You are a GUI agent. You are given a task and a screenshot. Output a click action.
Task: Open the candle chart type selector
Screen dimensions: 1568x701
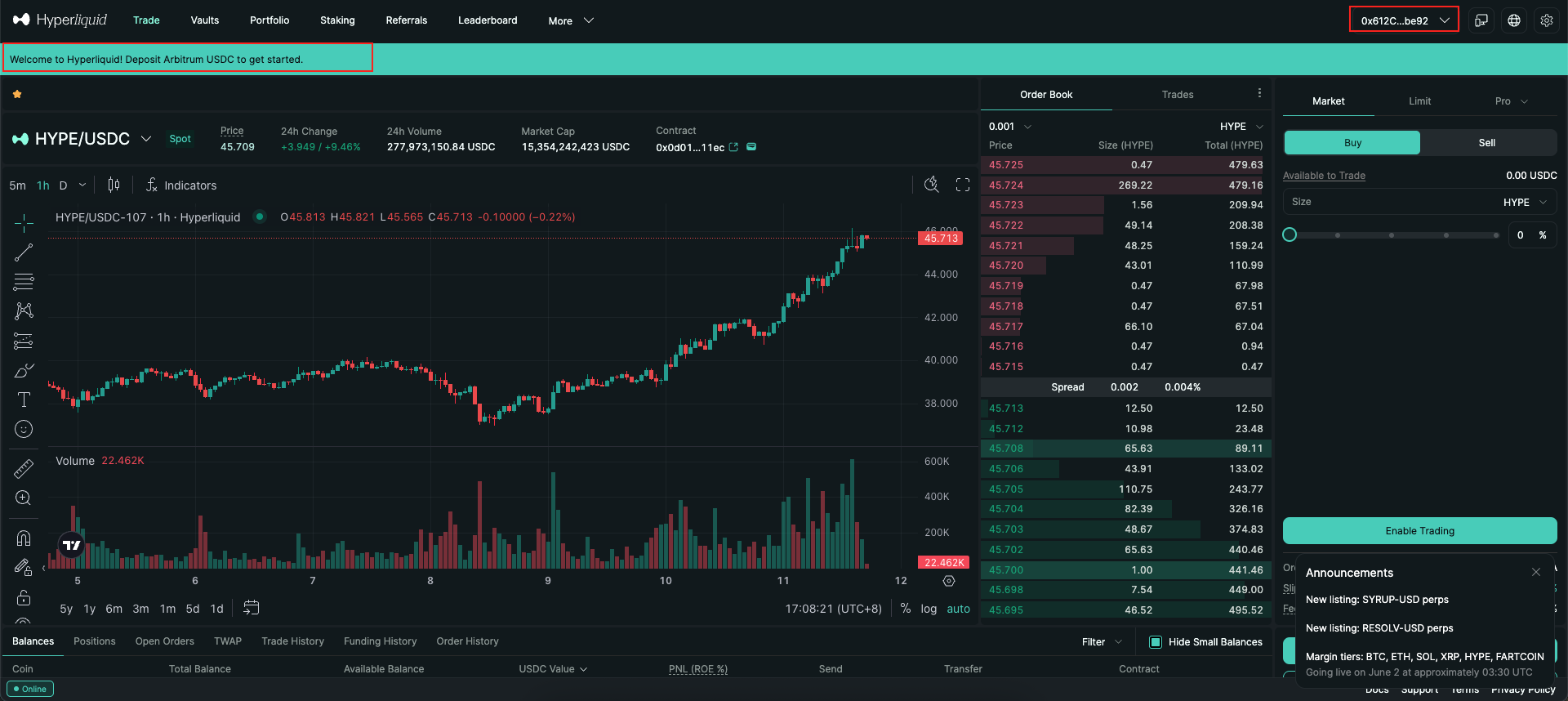(x=114, y=185)
